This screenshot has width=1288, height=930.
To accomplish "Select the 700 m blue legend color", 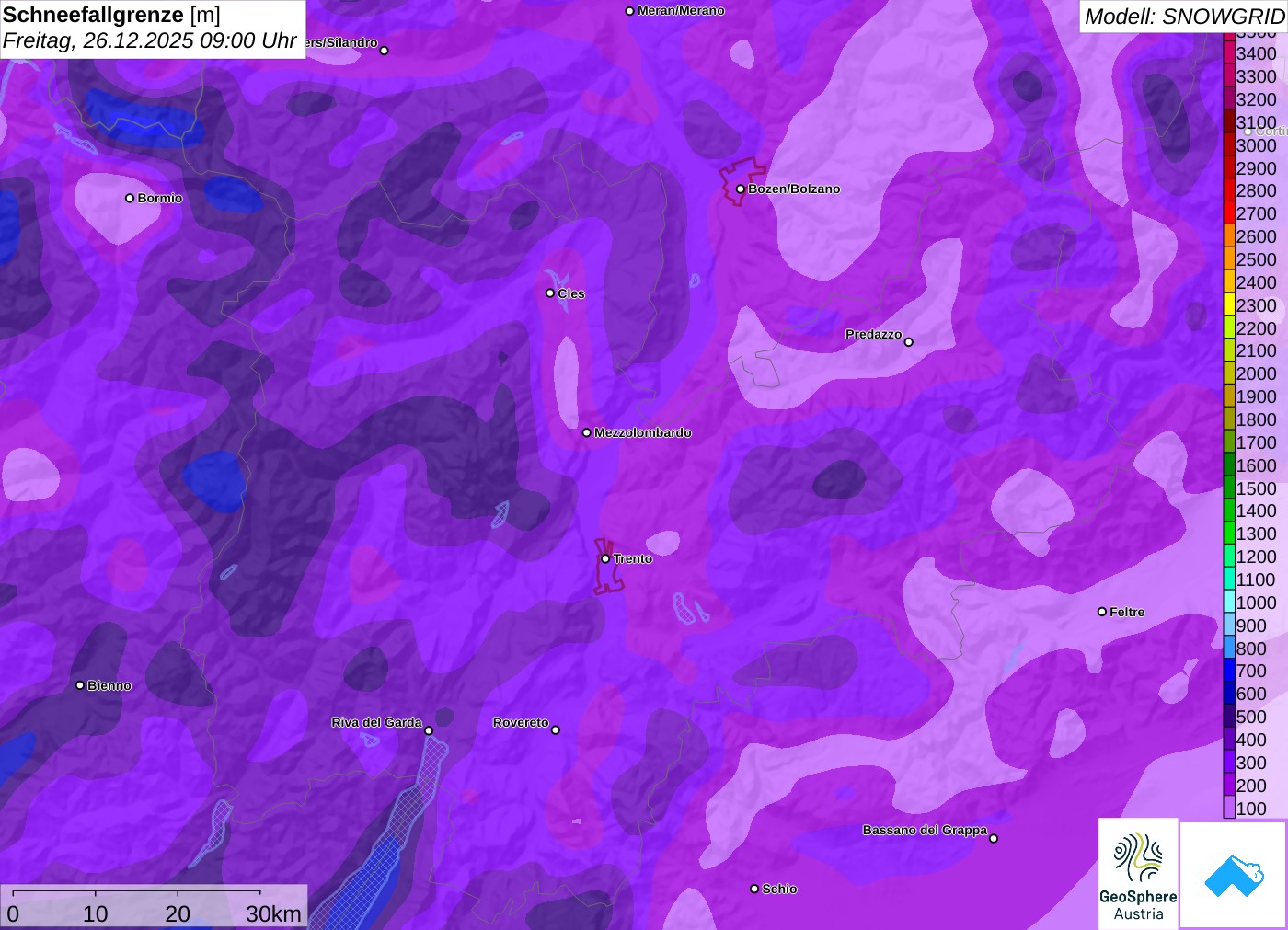I will (1229, 671).
